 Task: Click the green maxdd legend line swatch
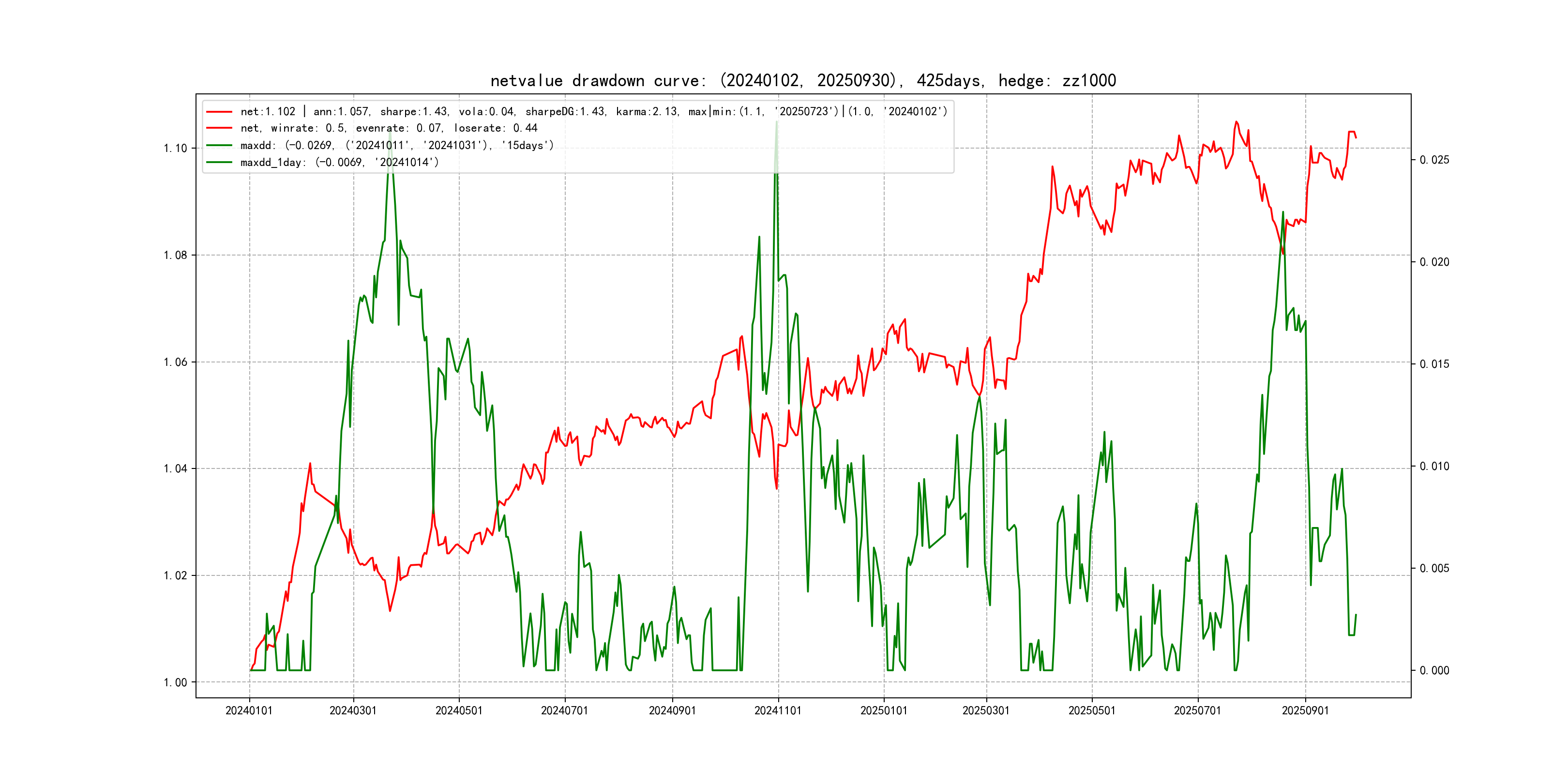219,146
